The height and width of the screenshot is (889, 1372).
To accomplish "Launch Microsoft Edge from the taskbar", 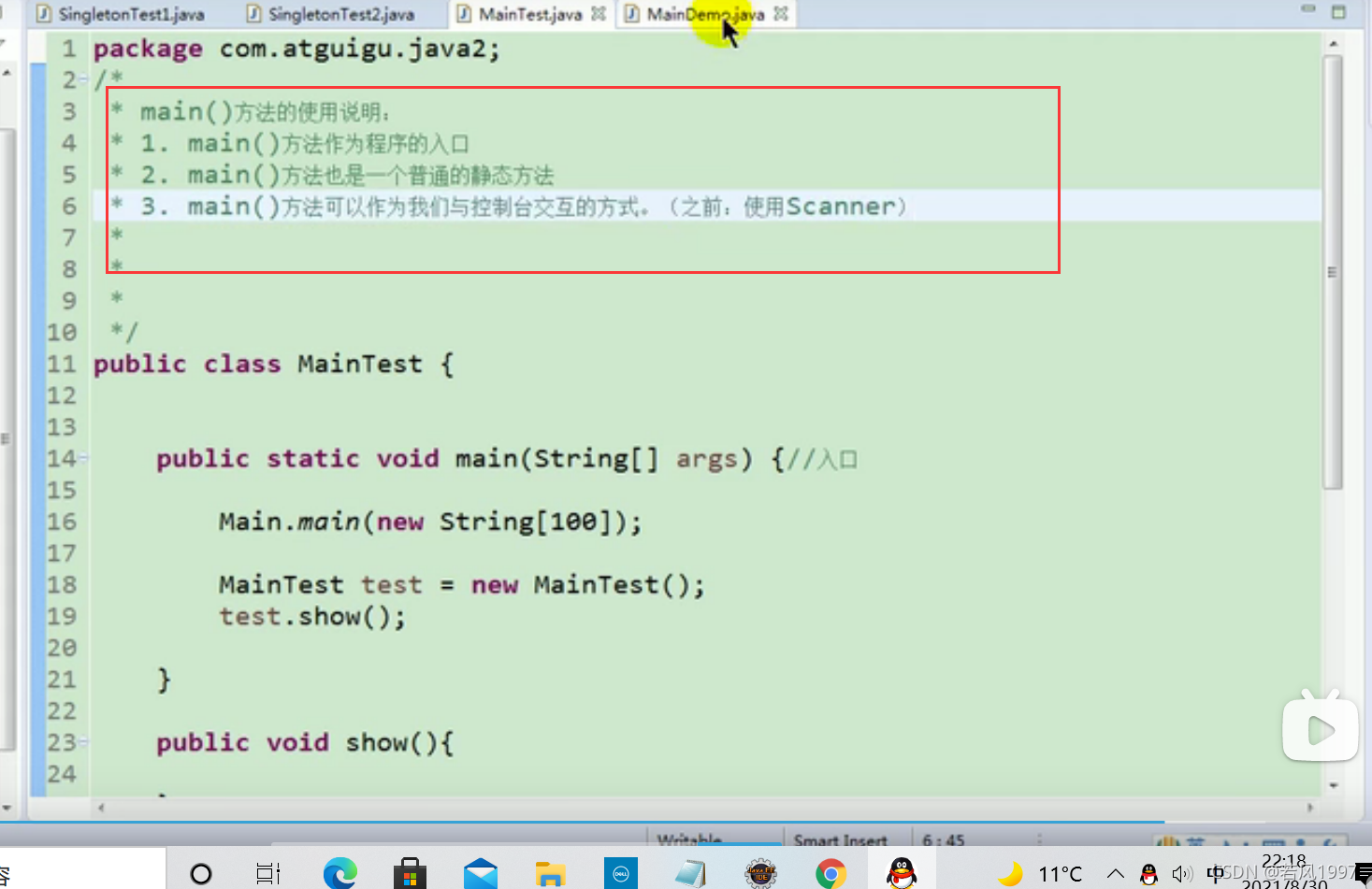I will click(339, 873).
